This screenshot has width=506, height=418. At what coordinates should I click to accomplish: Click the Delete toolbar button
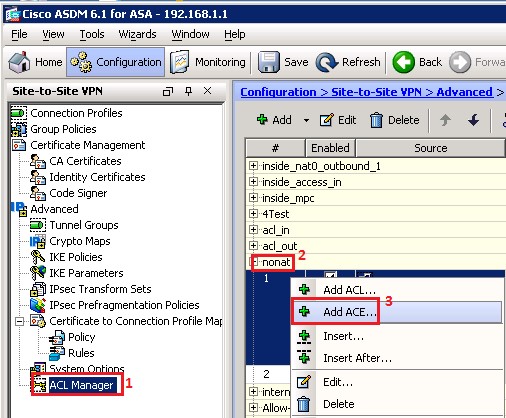pos(395,120)
